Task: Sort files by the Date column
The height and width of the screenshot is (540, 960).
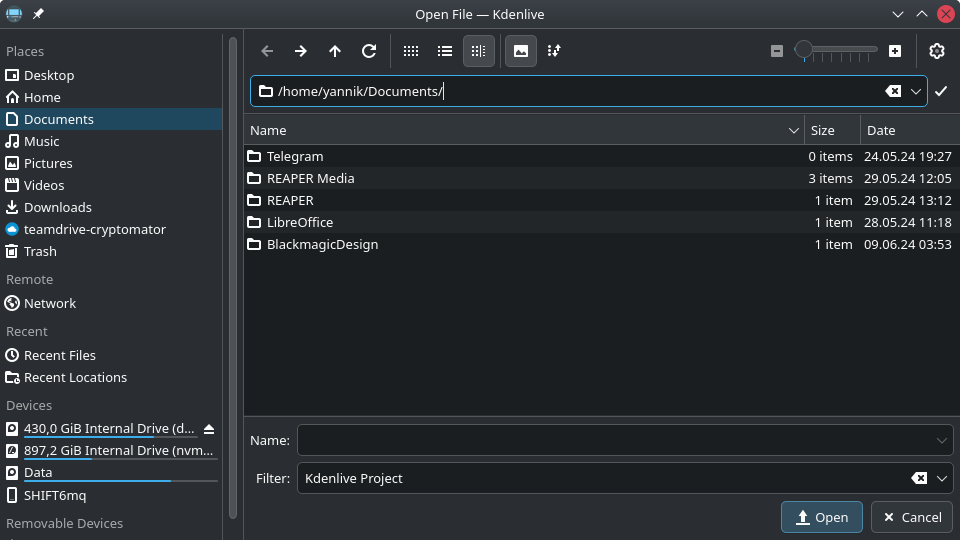Action: click(x=910, y=130)
